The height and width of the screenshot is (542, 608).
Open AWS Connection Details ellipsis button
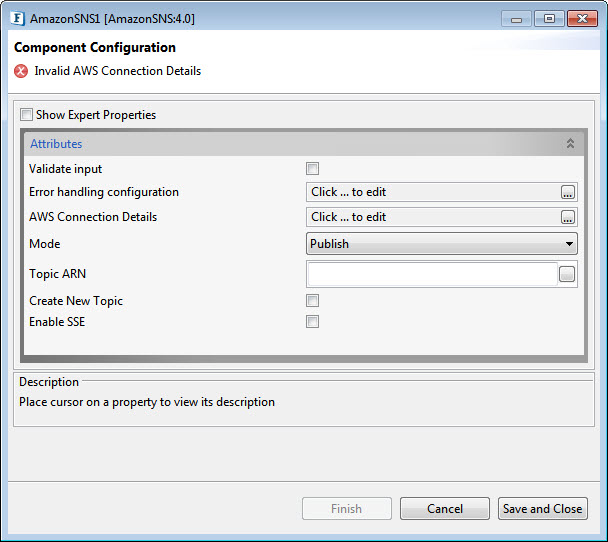tap(568, 217)
